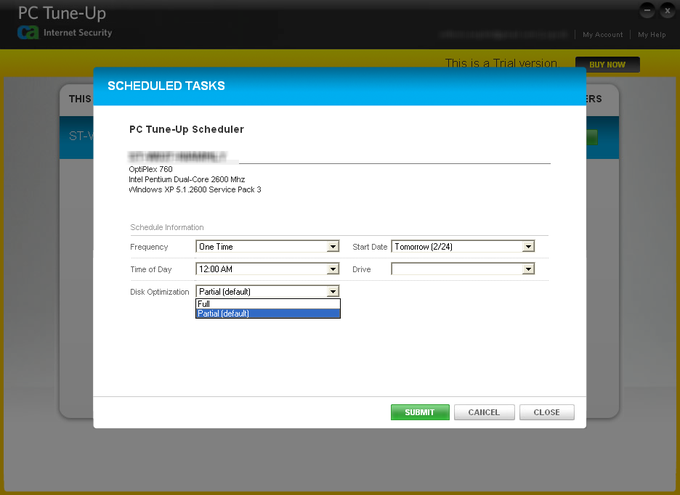Screen dimensions: 680x495
Task: Click the BUY NOW button
Action: tap(607, 65)
